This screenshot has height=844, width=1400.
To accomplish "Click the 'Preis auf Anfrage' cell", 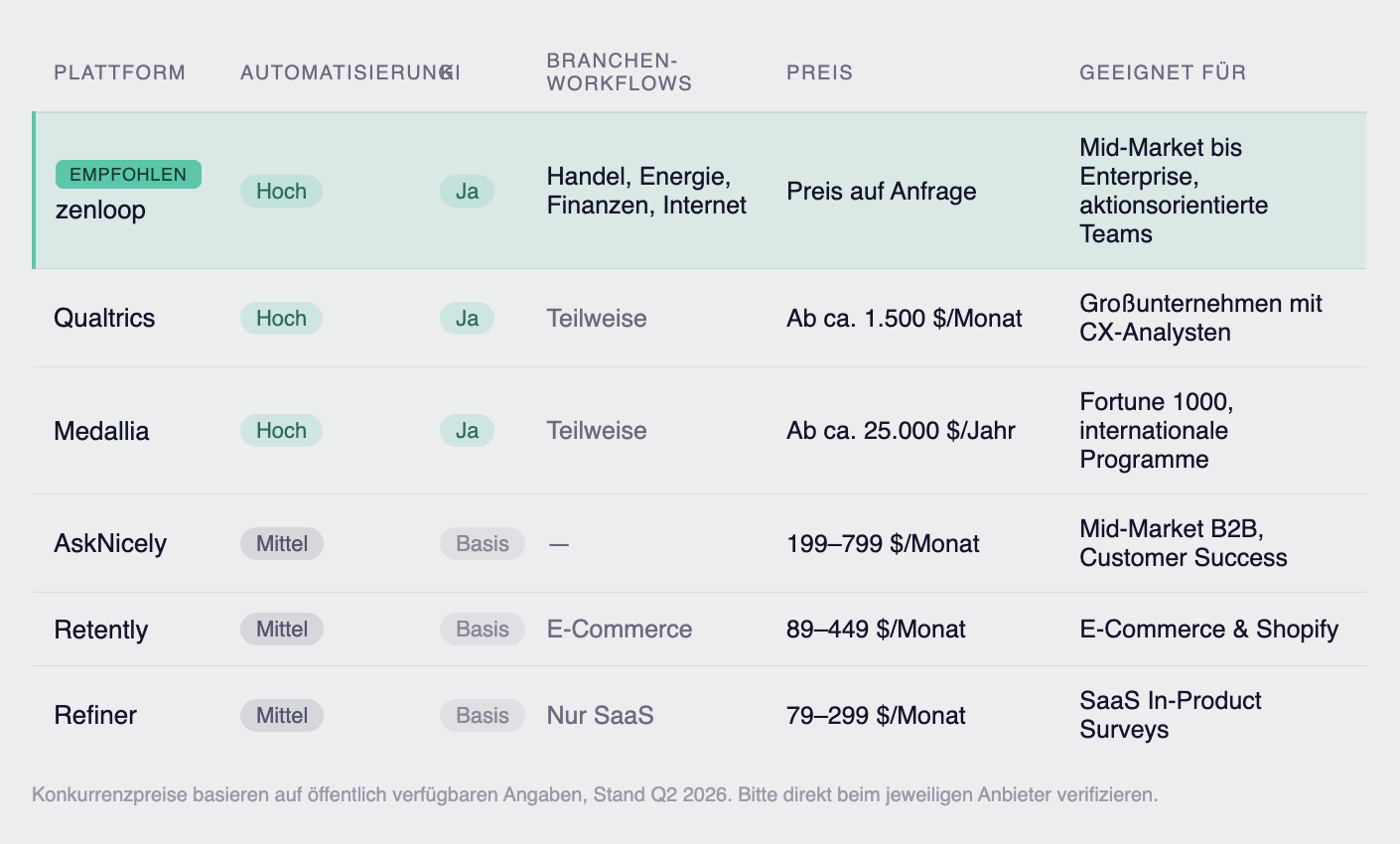I will 881,192.
